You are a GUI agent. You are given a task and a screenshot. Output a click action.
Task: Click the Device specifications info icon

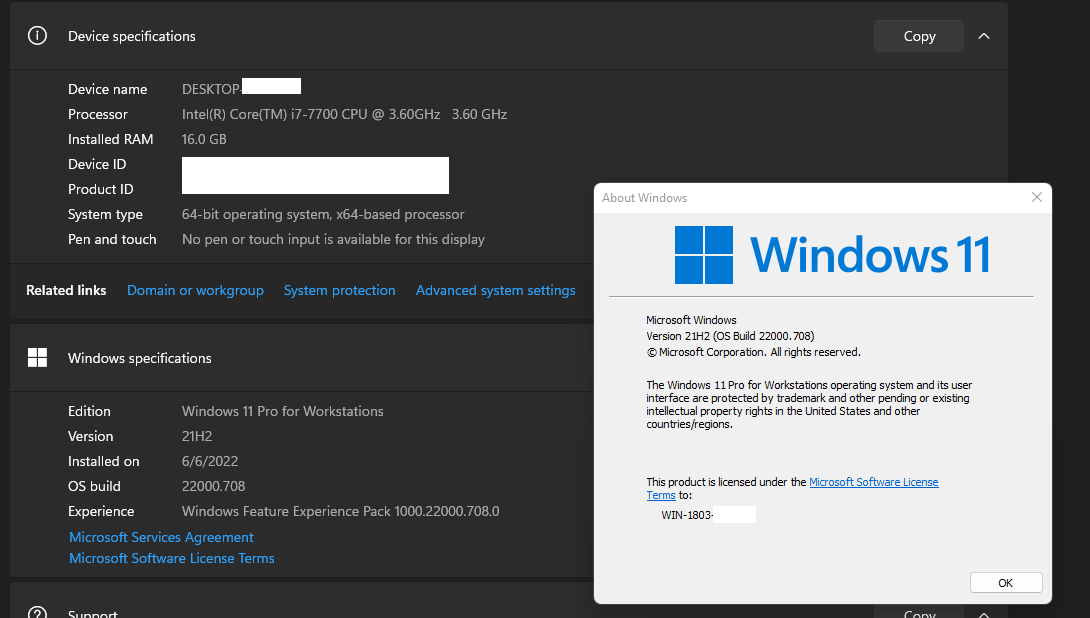click(37, 35)
